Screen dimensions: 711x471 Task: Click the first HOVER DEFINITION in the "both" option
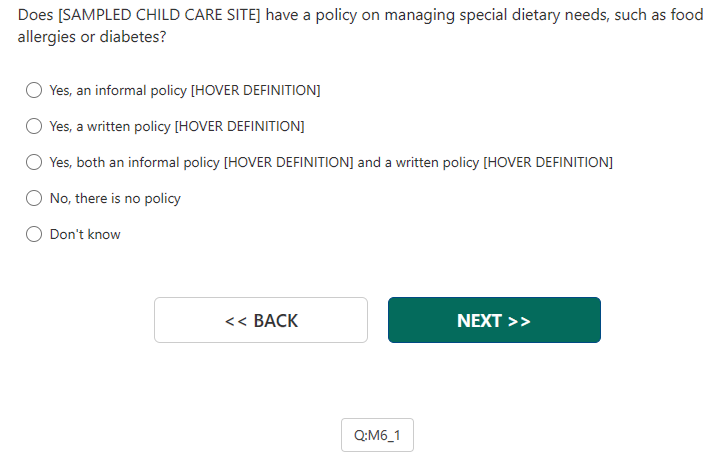[x=288, y=162]
